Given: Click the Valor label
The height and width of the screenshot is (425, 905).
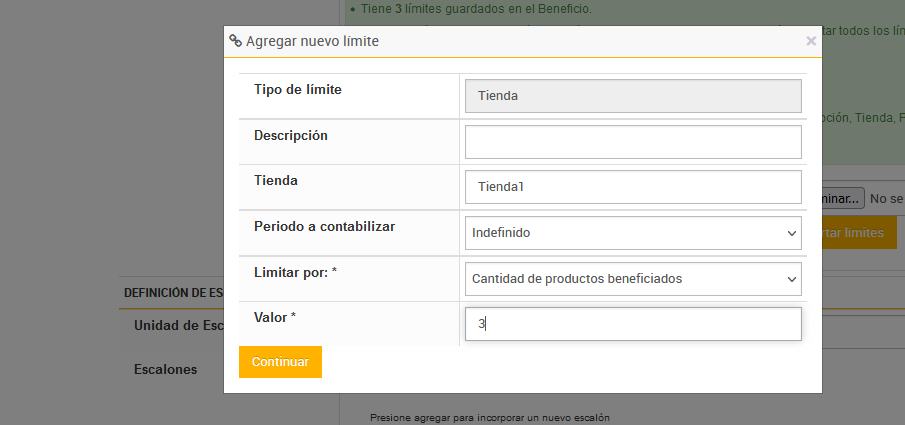Looking at the screenshot, I should (275, 318).
